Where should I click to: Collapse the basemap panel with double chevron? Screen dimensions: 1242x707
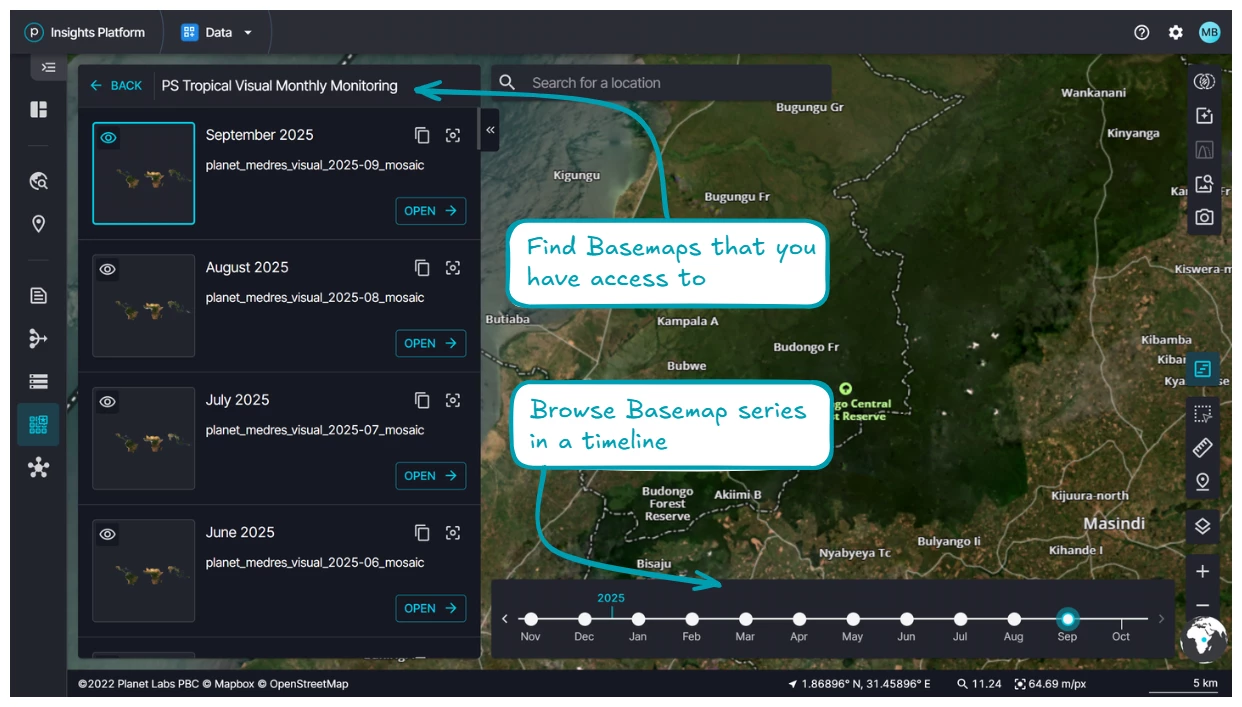[x=490, y=130]
